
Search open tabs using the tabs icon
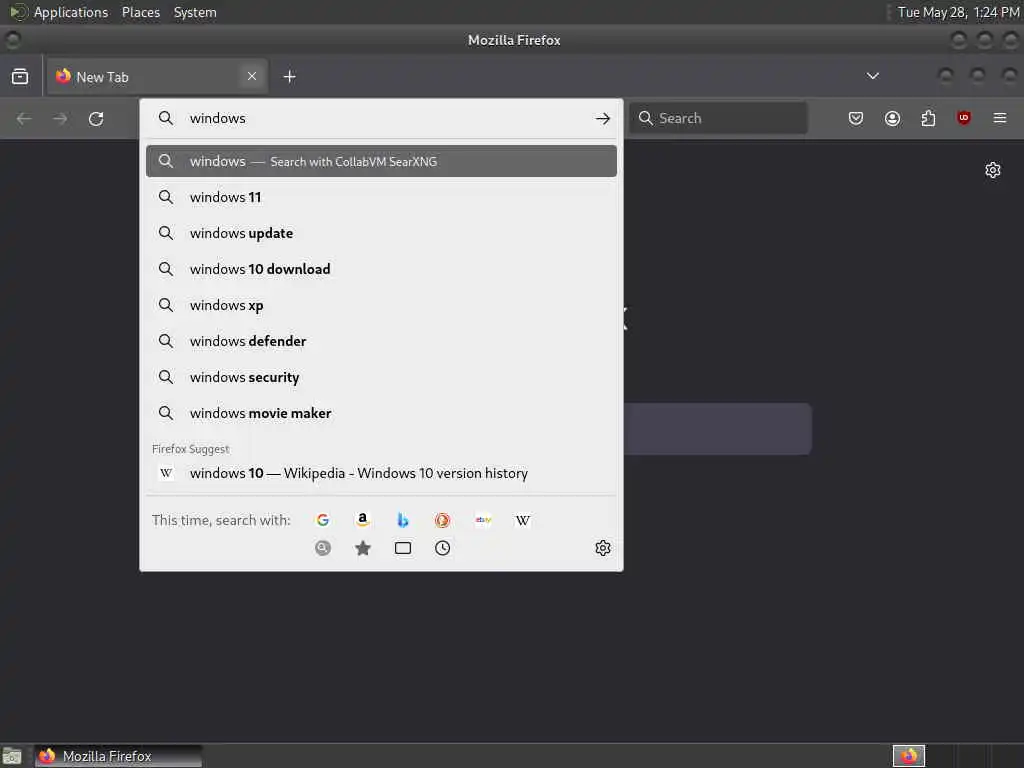tap(403, 548)
